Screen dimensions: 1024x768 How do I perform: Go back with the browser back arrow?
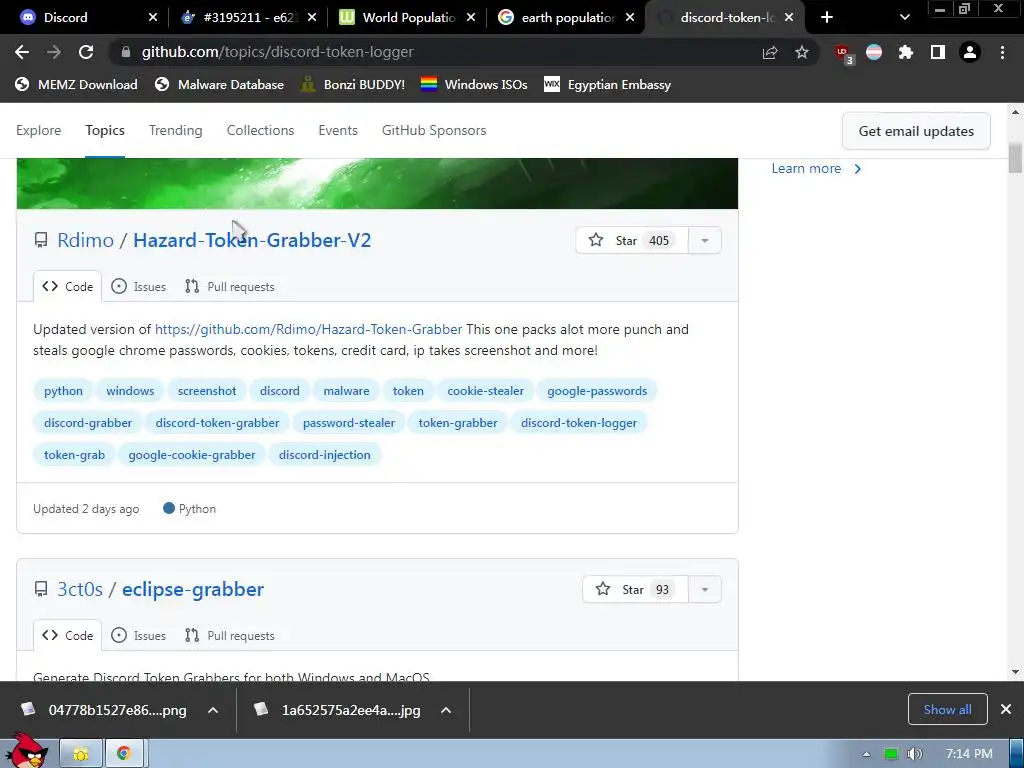pyautogui.click(x=22, y=52)
